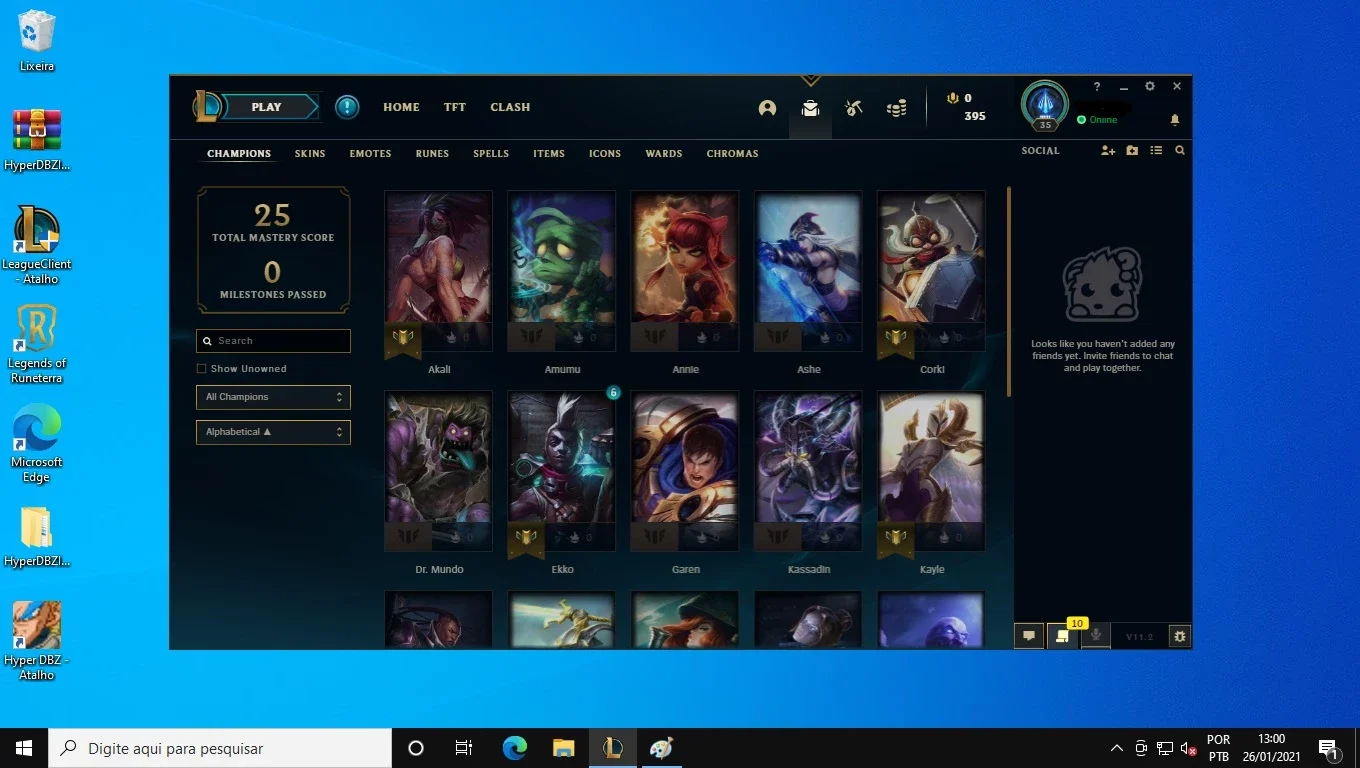
Task: Click the Add Friend icon in Social
Action: [1108, 151]
